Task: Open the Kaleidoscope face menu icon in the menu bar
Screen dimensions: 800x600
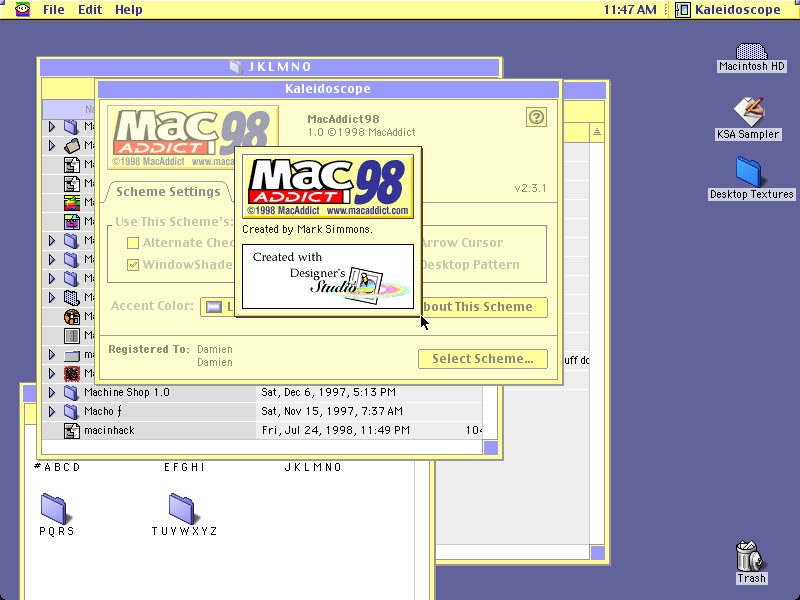Action: [x=22, y=9]
